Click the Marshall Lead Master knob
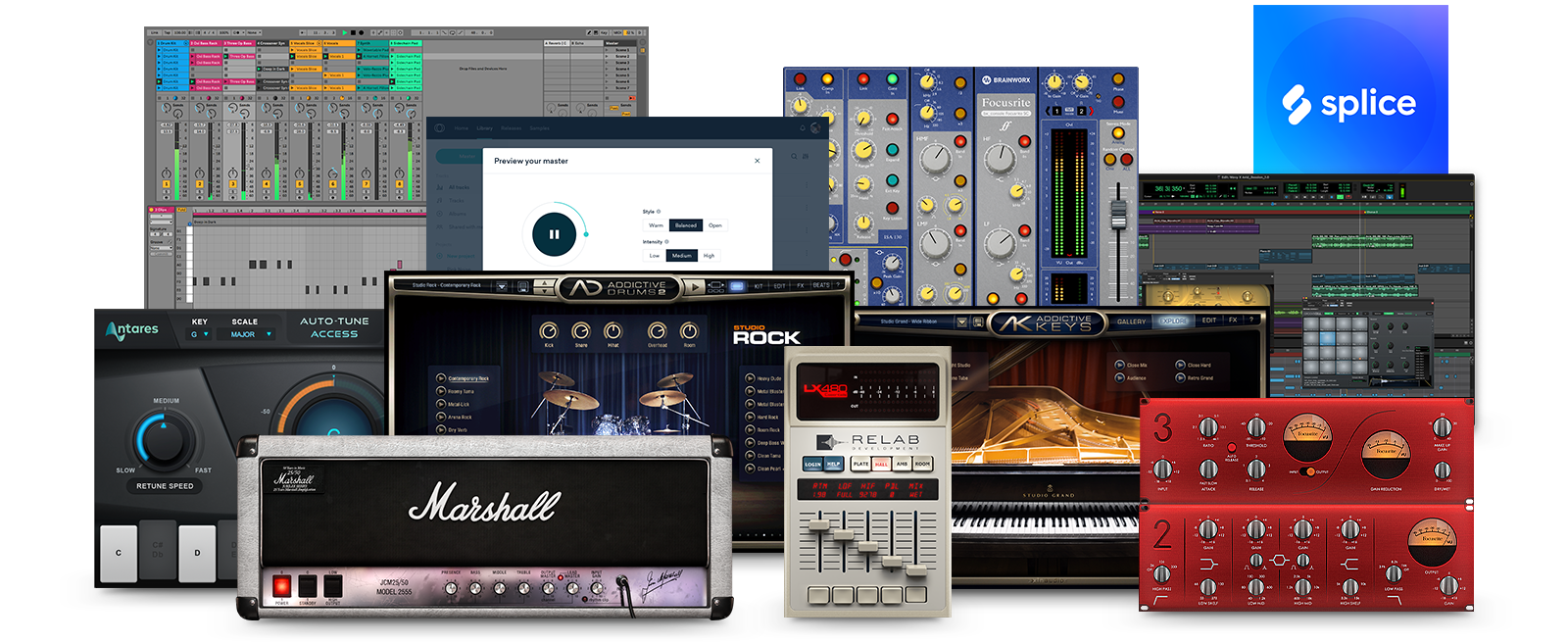1568x643 pixels. 572,588
